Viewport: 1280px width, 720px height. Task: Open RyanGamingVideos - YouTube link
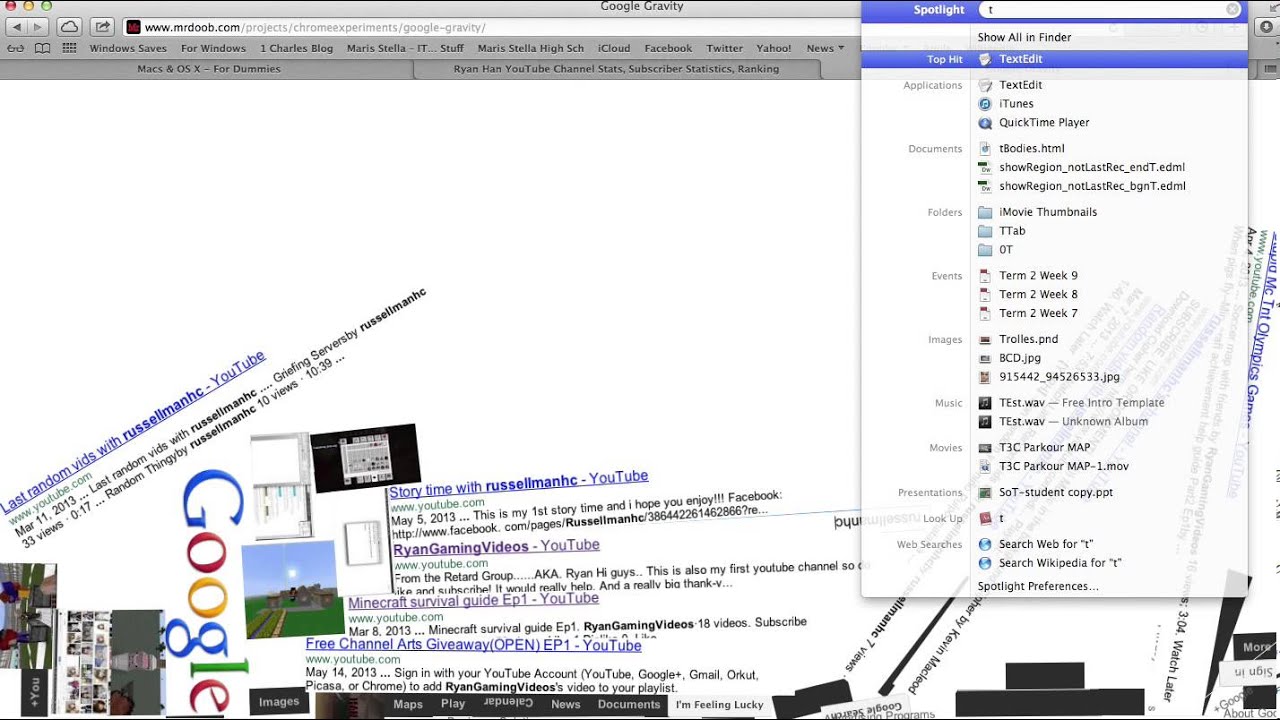[496, 547]
